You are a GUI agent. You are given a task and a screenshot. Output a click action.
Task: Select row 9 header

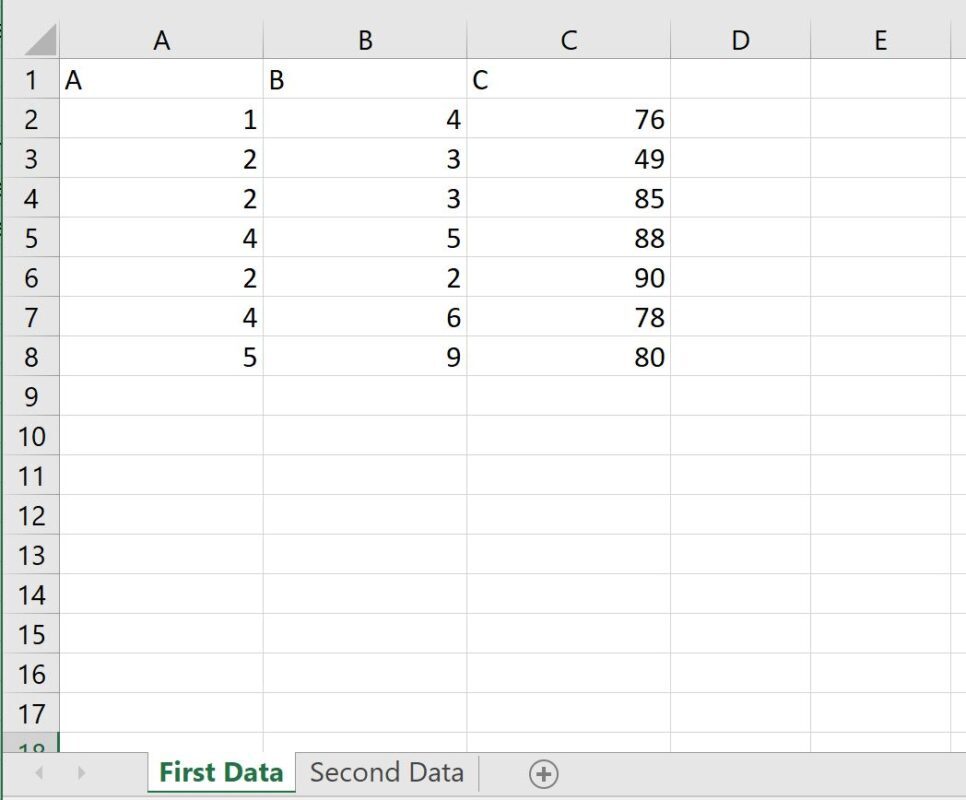point(31,396)
